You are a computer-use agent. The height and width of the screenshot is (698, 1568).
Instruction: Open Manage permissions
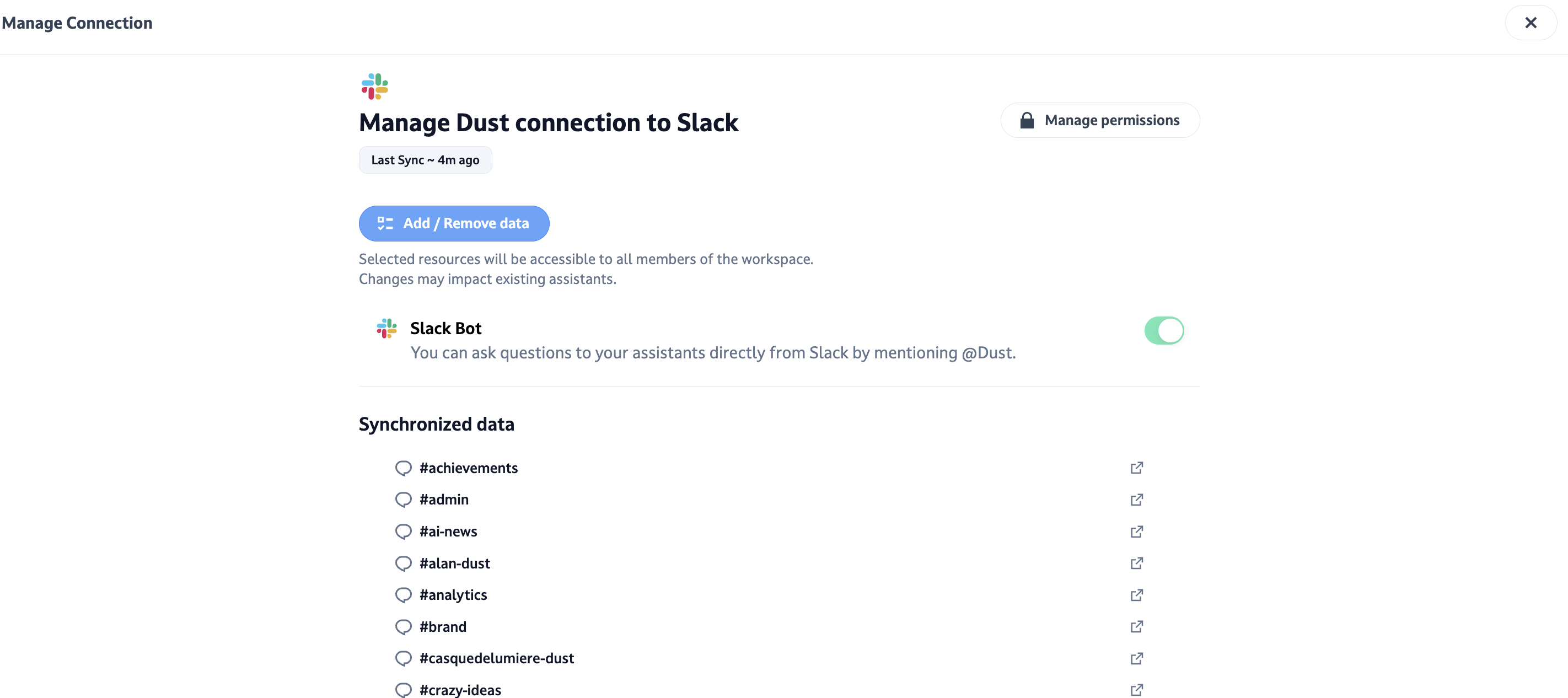tap(1100, 121)
